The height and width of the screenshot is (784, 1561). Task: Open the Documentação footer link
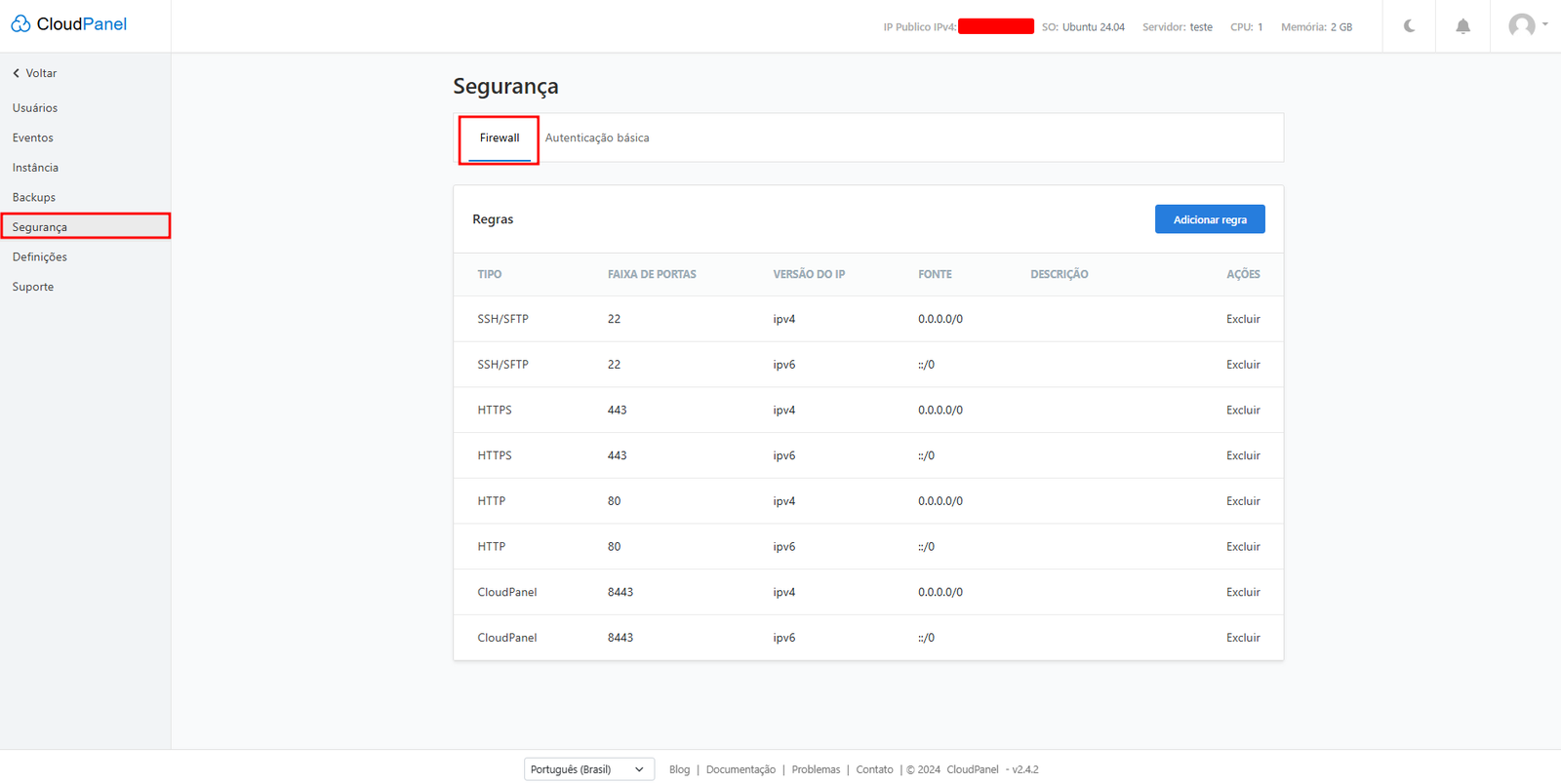pyautogui.click(x=740, y=769)
